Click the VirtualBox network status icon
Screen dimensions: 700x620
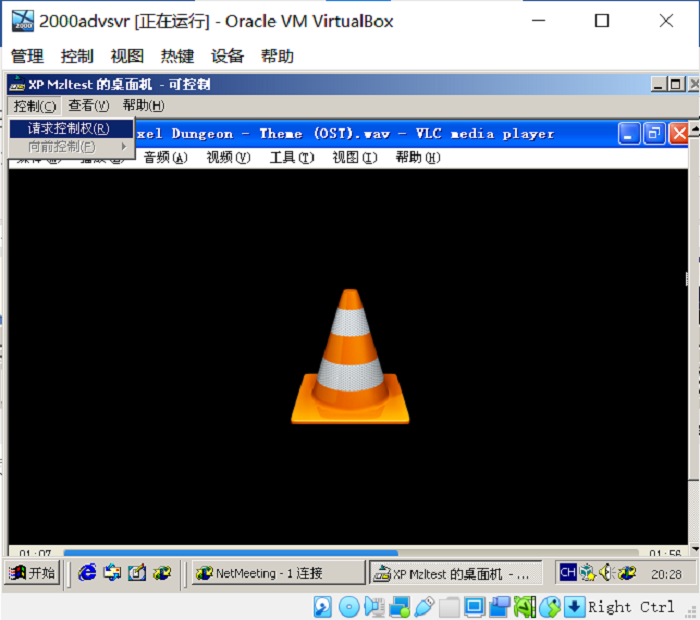pyautogui.click(x=400, y=607)
